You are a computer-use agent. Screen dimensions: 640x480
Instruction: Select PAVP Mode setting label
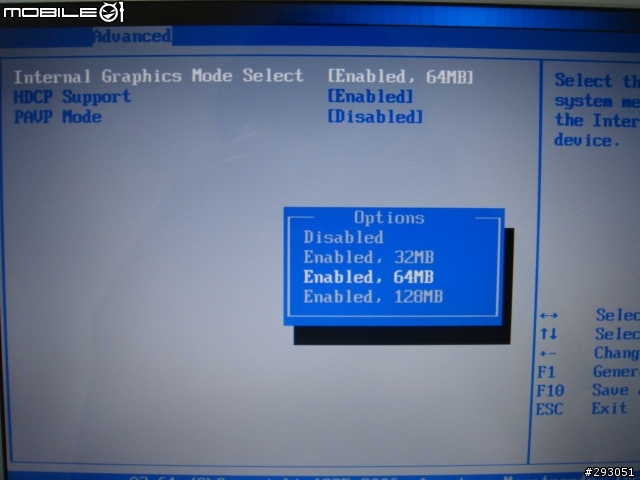point(58,117)
